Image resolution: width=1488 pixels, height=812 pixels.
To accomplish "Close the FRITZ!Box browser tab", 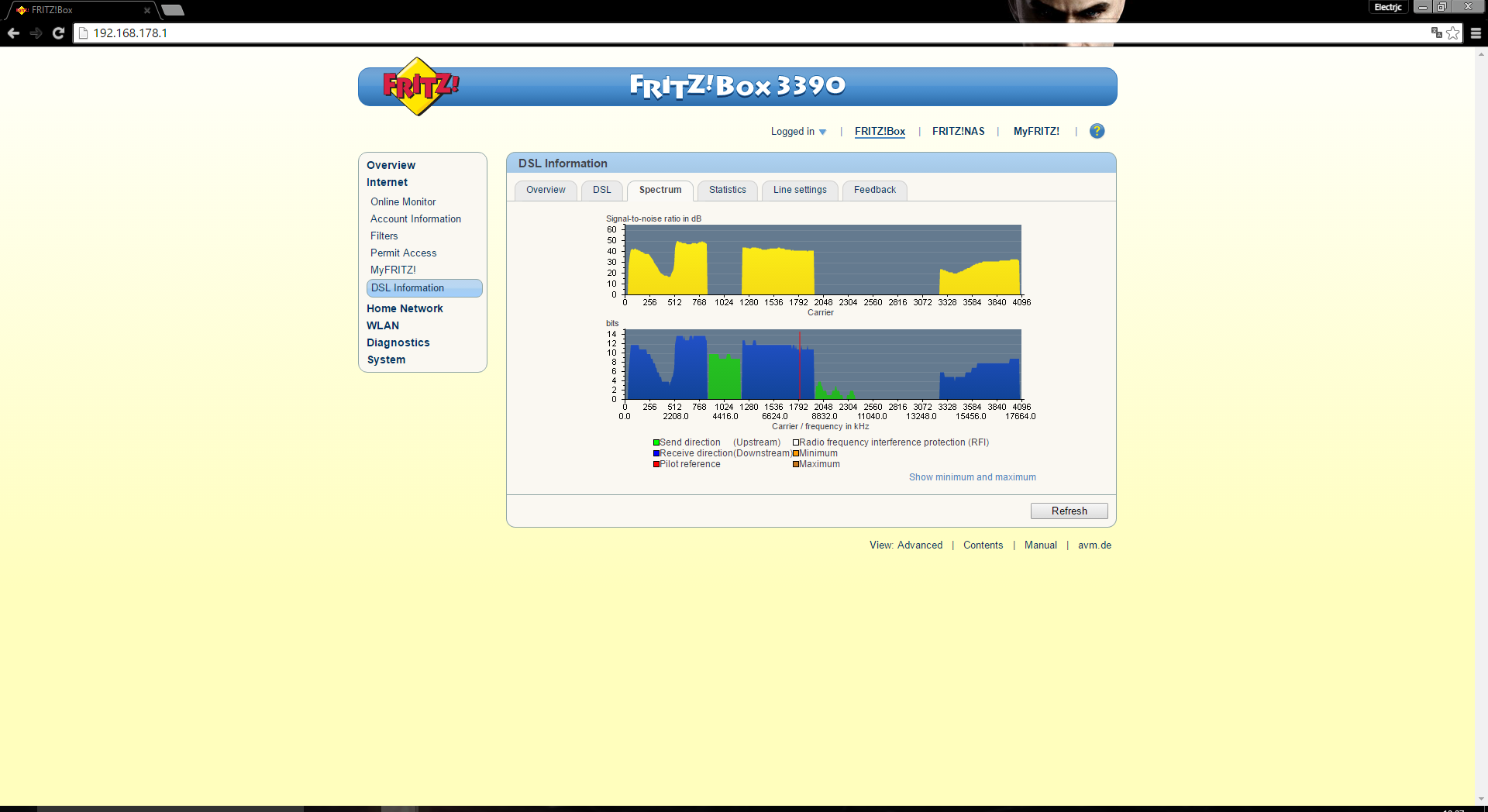I will 147,10.
